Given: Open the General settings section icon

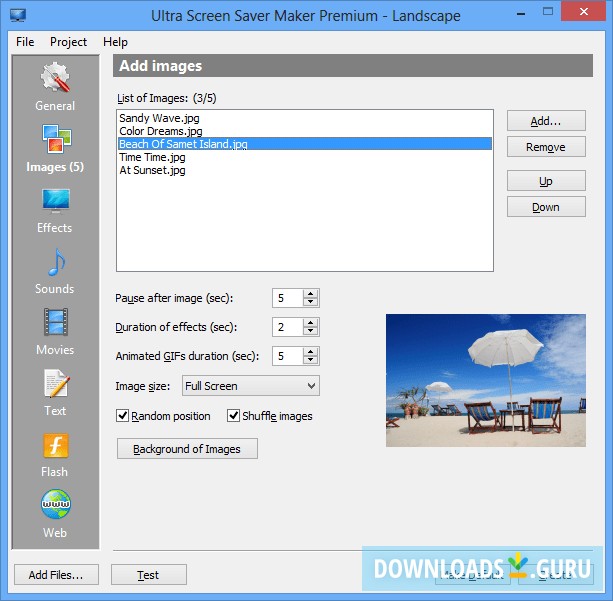Looking at the screenshot, I should pos(55,77).
